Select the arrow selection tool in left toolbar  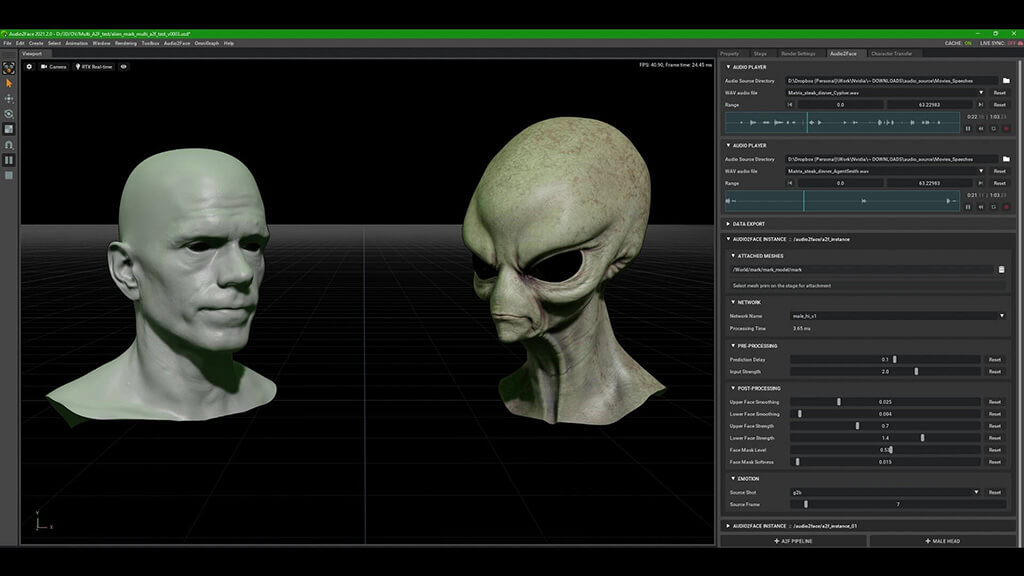tap(9, 83)
